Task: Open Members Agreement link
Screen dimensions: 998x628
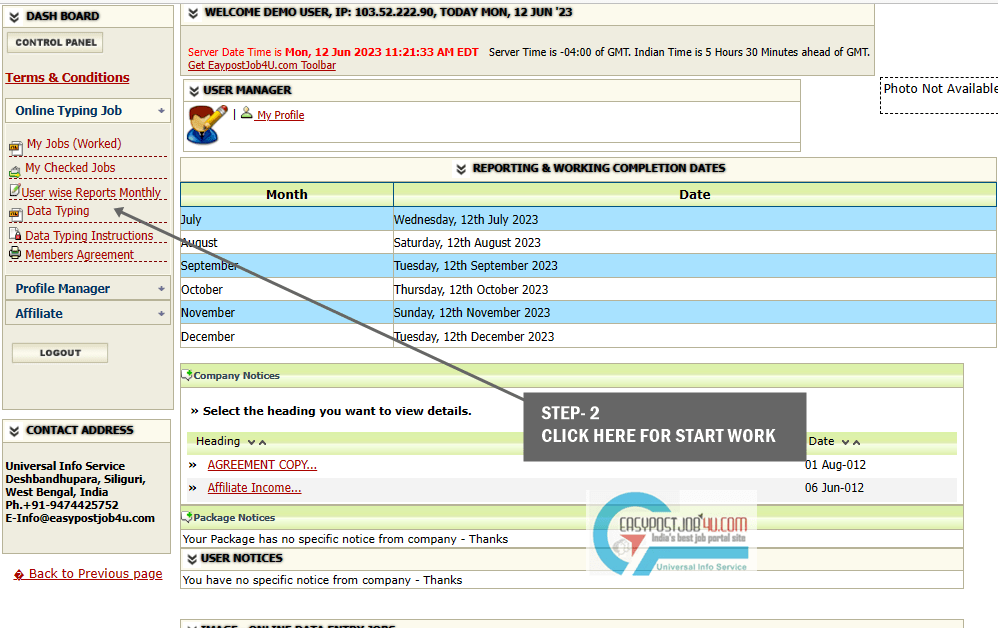Action: tap(80, 255)
